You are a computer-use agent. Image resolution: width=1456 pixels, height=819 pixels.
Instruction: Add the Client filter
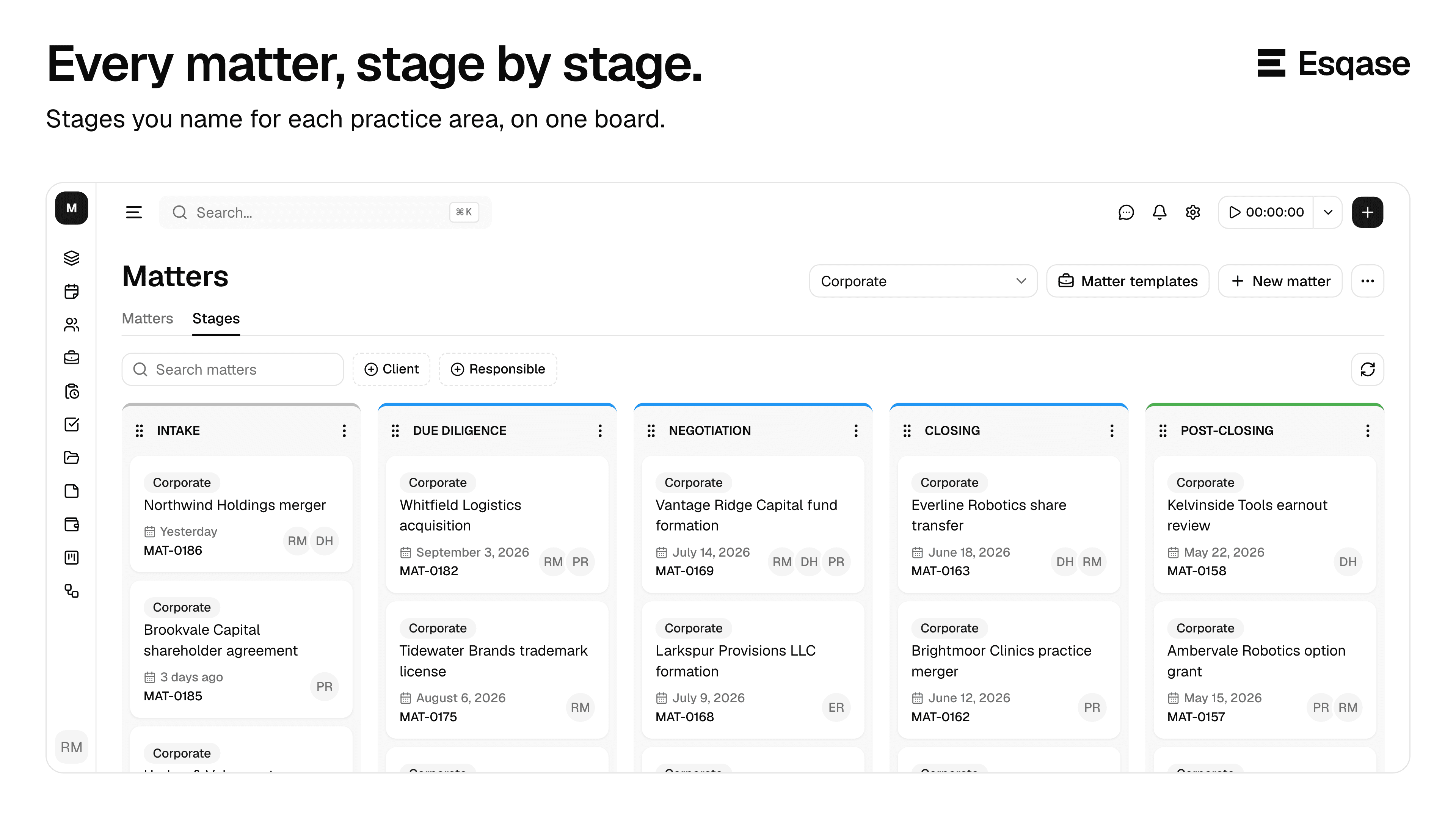point(392,370)
